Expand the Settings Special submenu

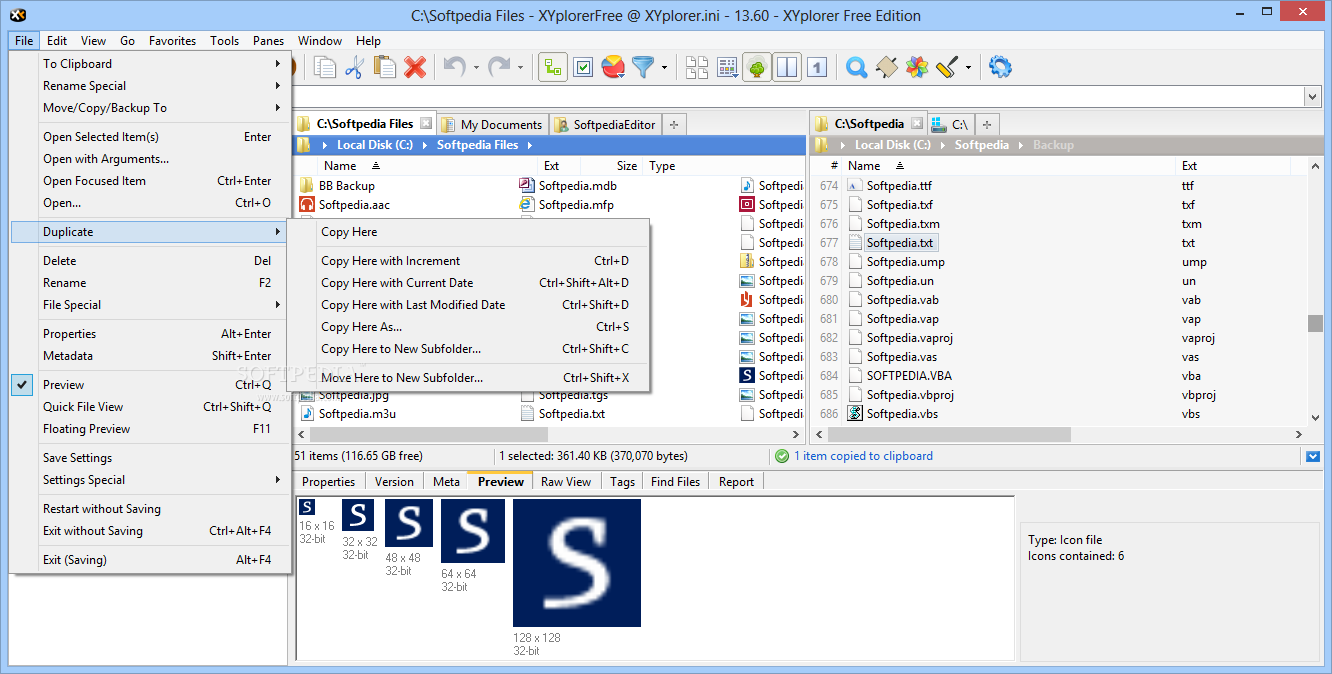coord(150,480)
